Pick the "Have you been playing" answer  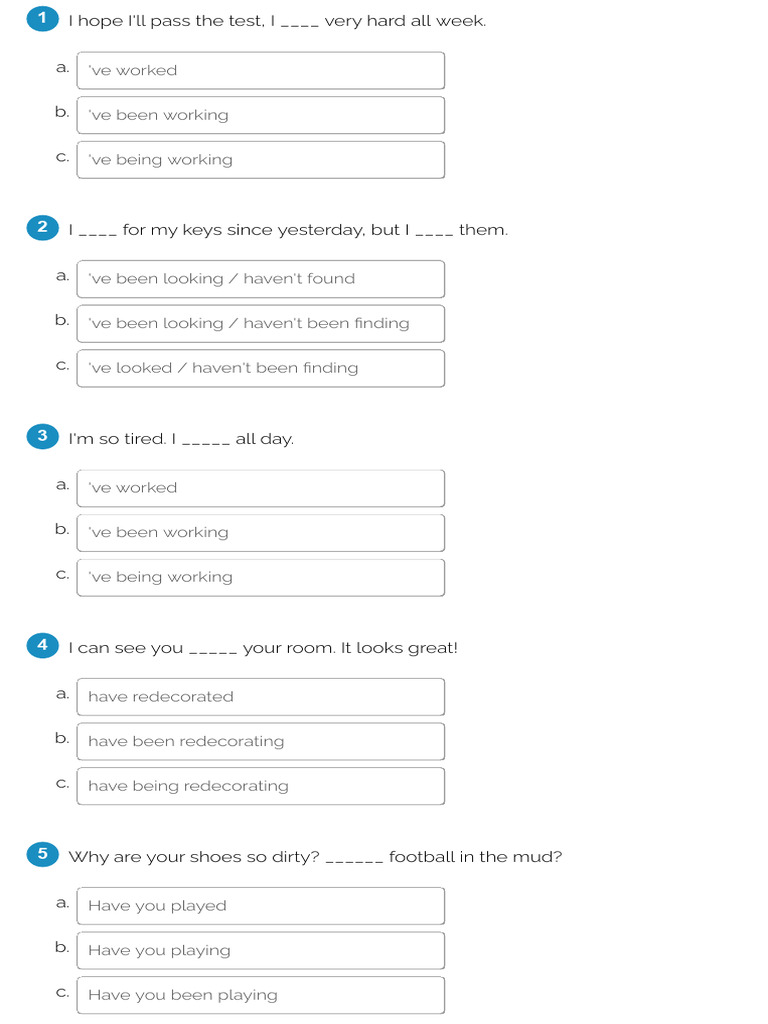[x=260, y=995]
